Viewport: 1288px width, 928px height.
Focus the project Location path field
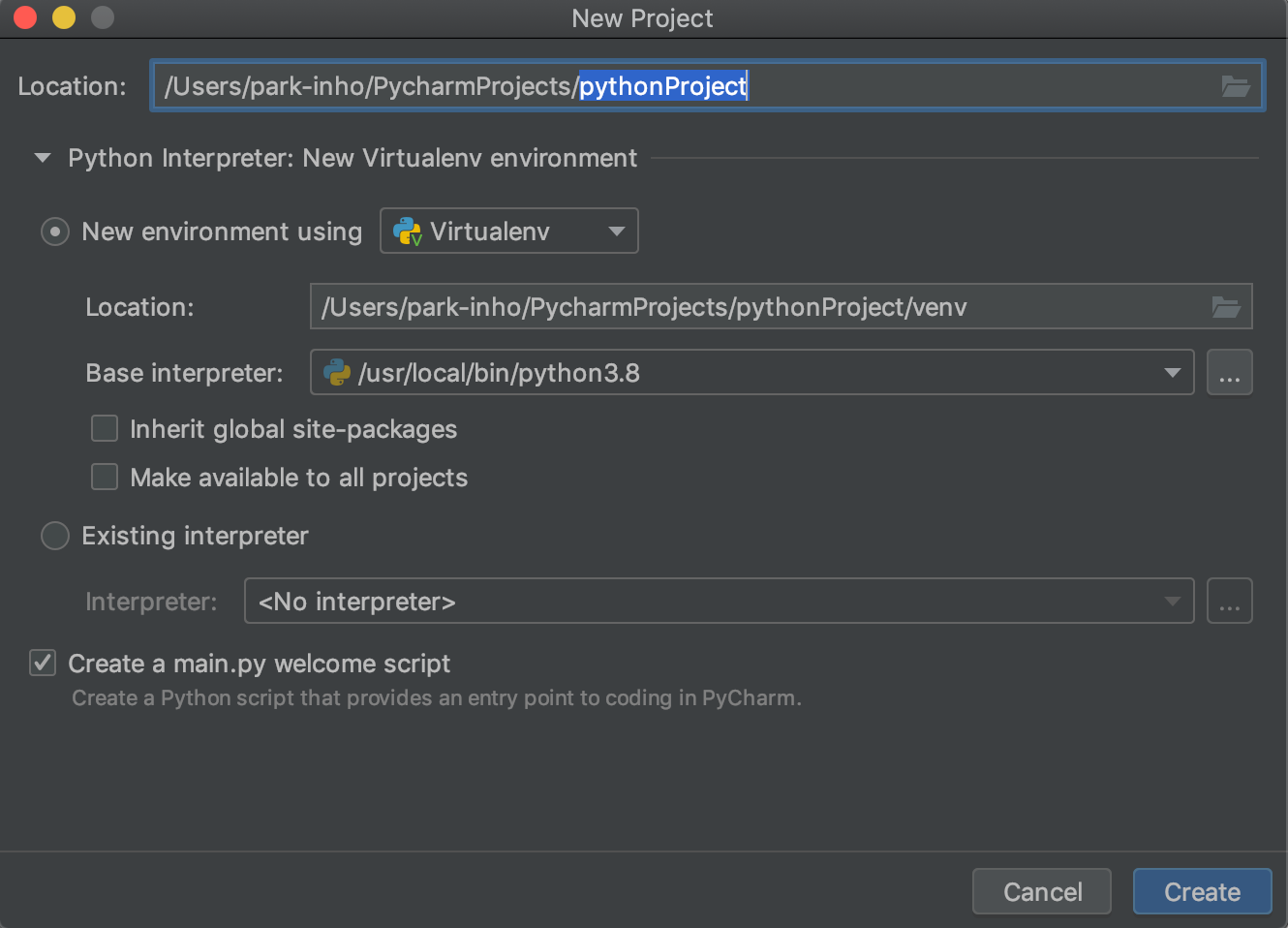[x=708, y=86]
